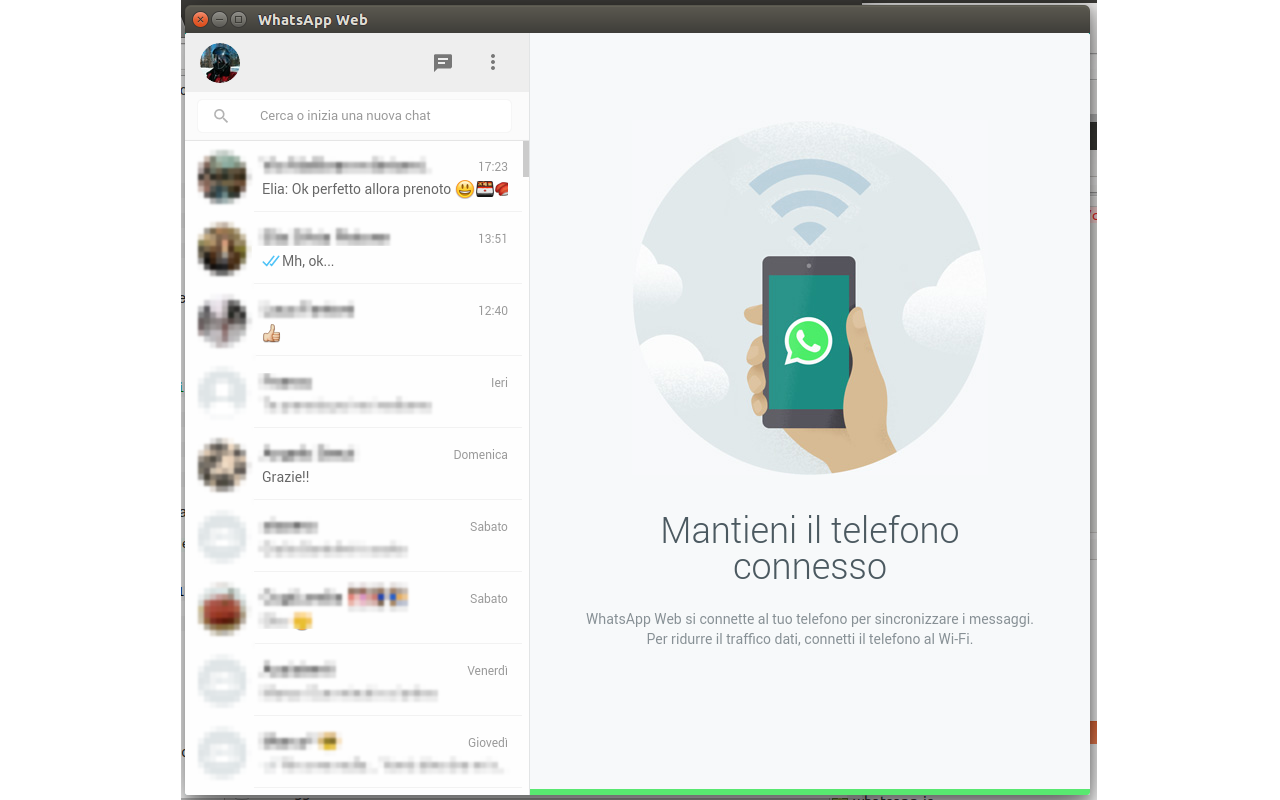Open the chat dated Ieri
Viewport: 1280px width, 800px height.
click(x=354, y=393)
